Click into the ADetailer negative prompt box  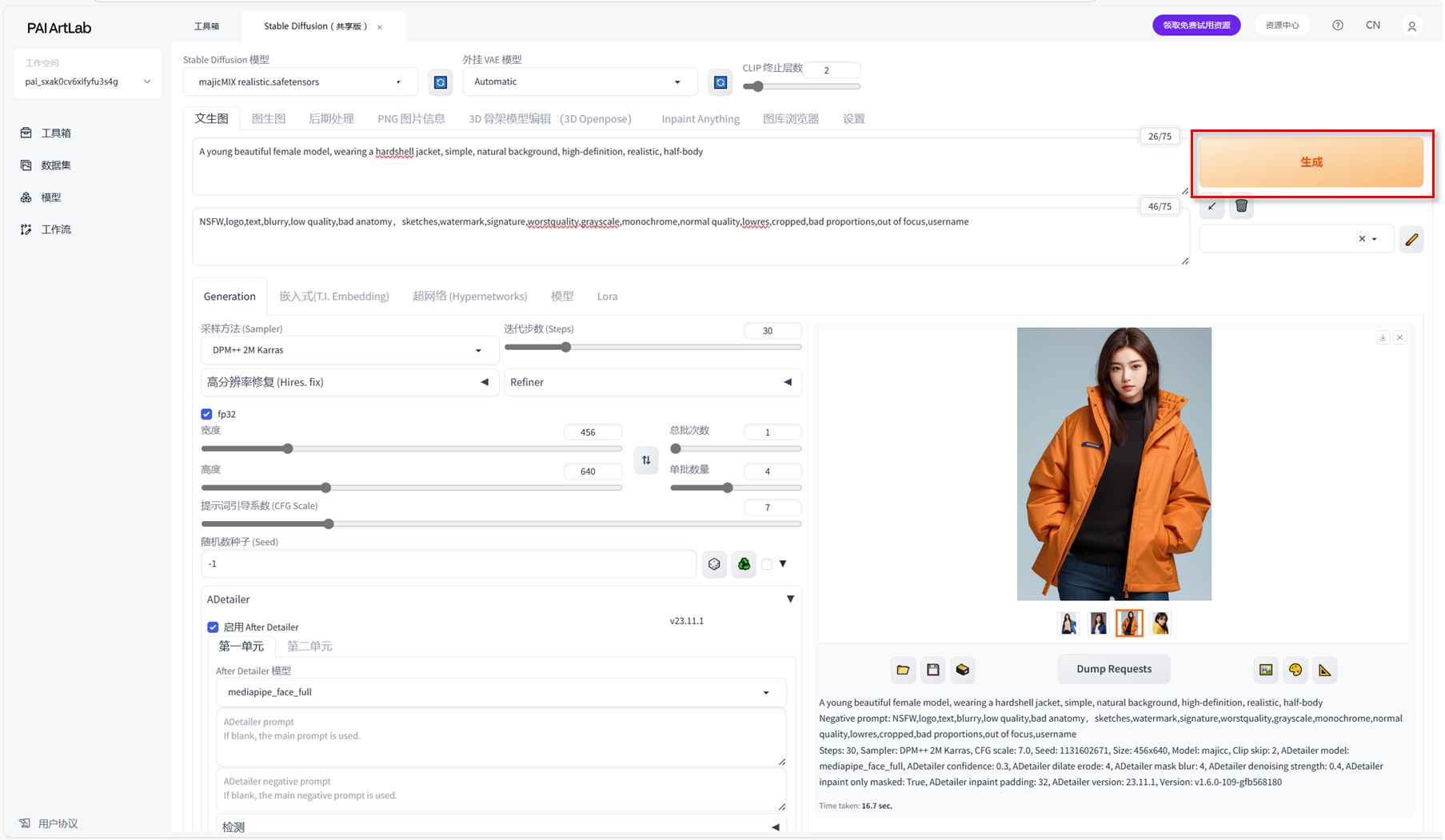point(501,790)
